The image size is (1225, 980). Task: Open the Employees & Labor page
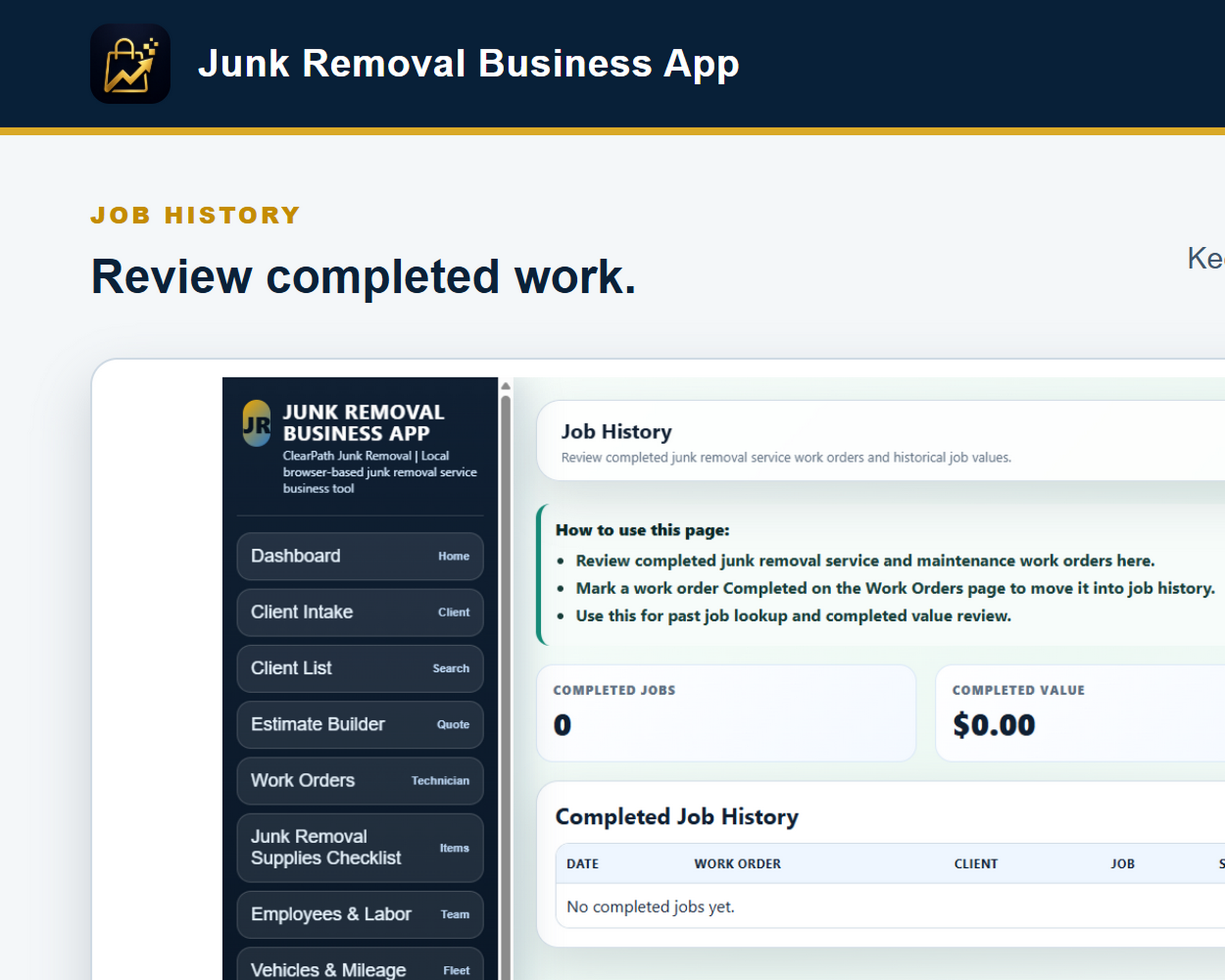360,914
